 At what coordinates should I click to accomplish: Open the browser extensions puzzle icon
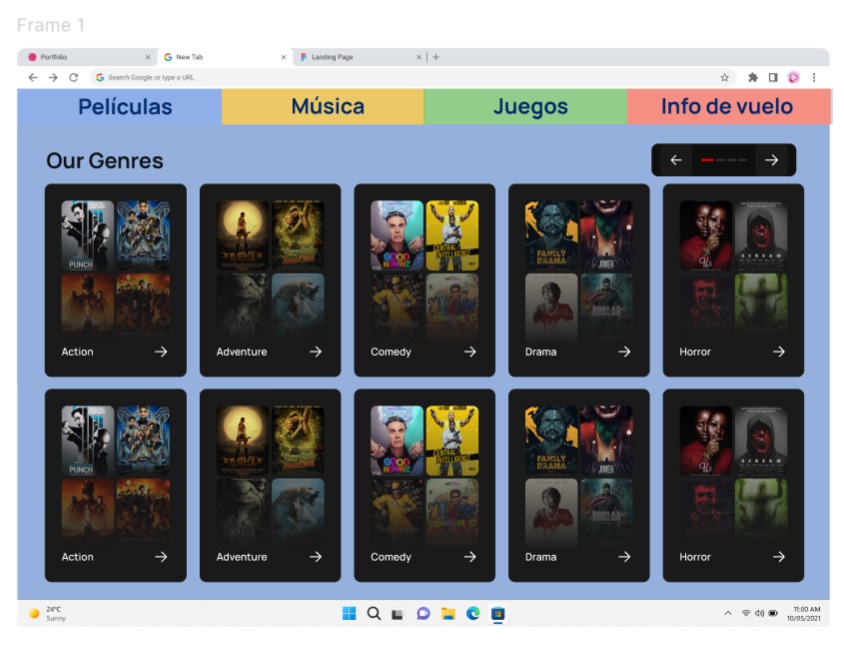pyautogui.click(x=753, y=78)
